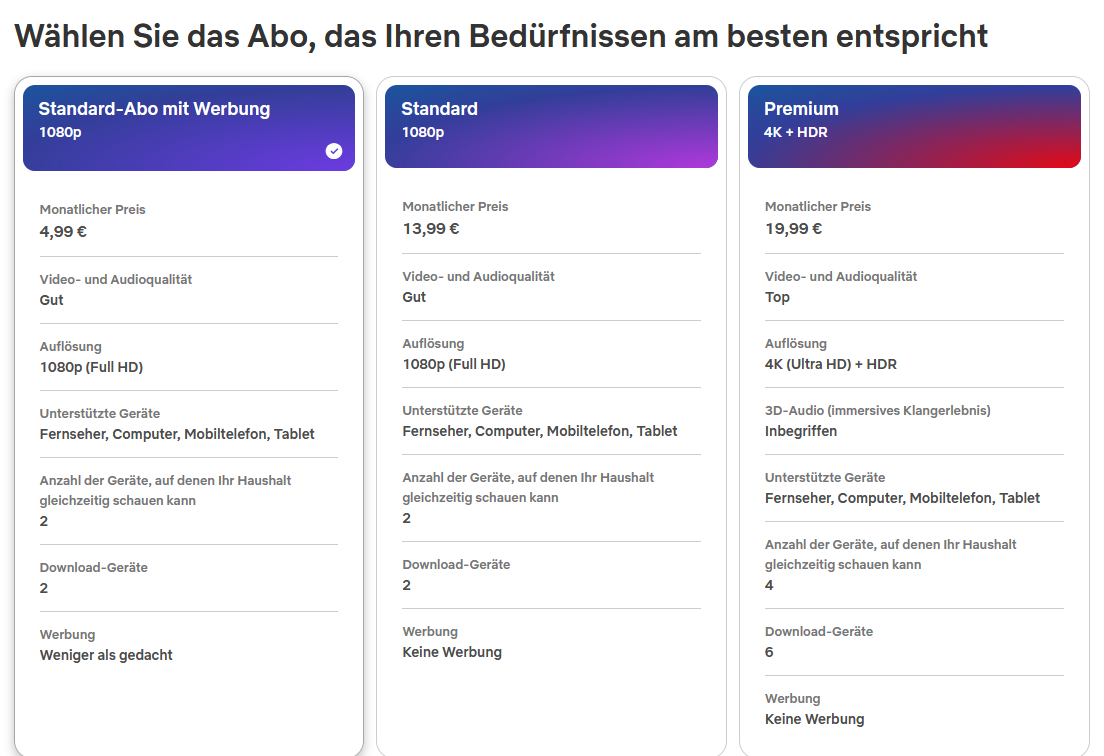1104x756 pixels.
Task: Click the simultaneous devices value '4' in Premium
Action: (769, 586)
